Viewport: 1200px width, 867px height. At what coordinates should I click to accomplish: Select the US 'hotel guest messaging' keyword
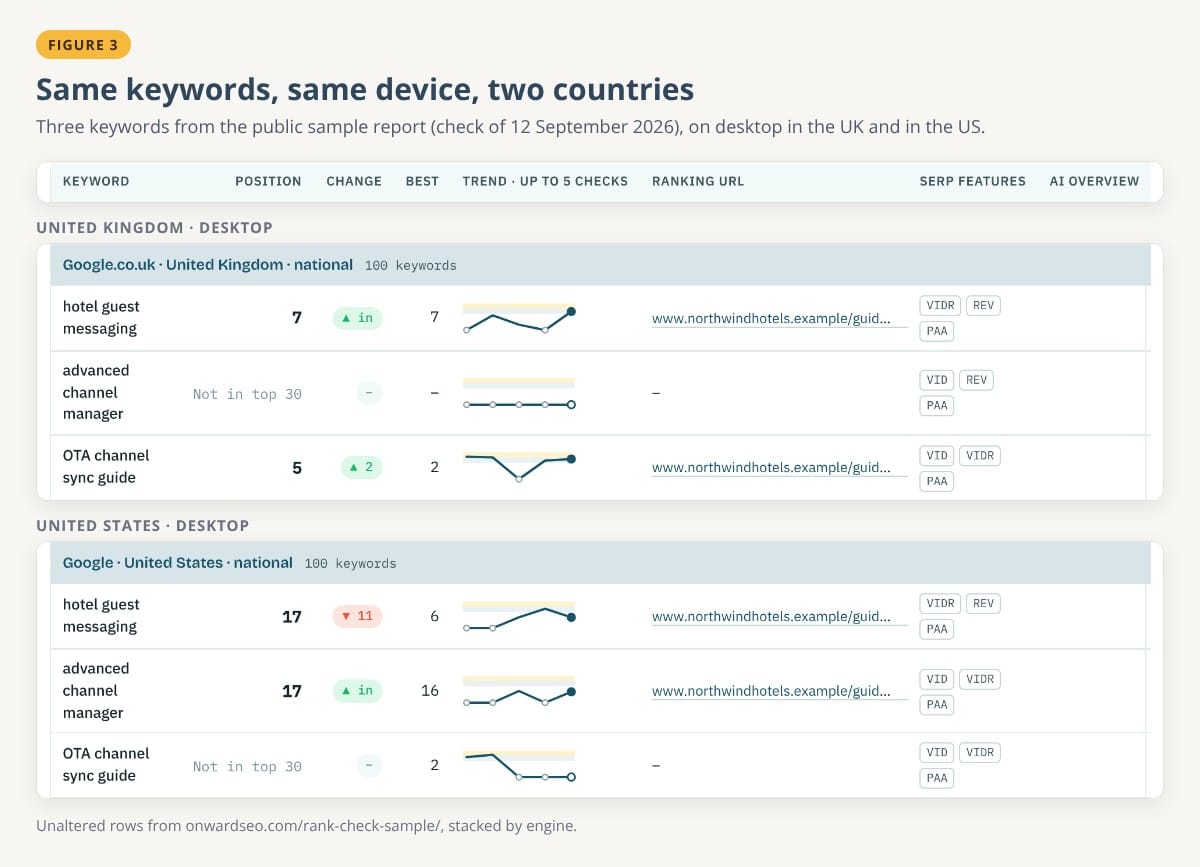(x=101, y=616)
